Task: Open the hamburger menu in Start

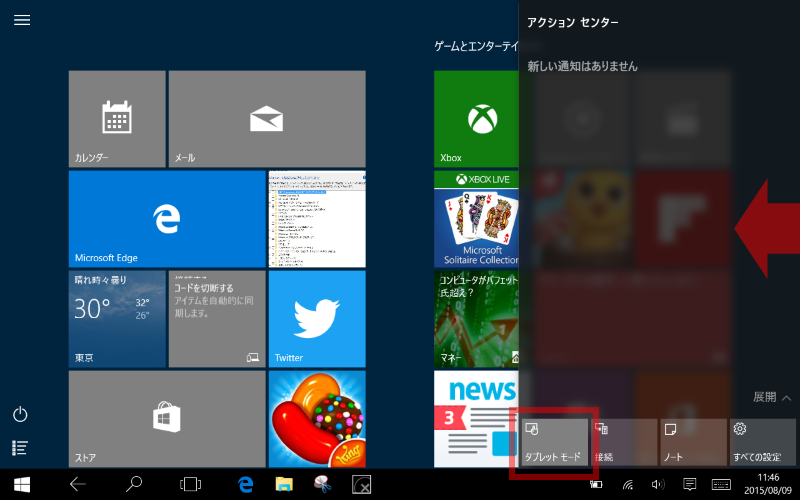Action: pos(22,20)
